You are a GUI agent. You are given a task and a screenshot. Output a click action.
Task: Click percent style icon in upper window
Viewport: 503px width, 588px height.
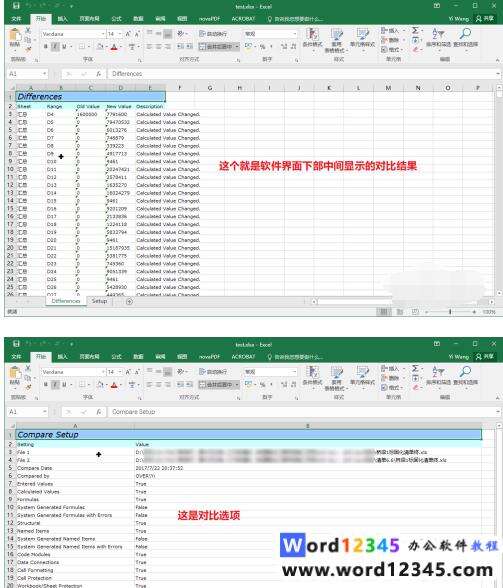[263, 46]
